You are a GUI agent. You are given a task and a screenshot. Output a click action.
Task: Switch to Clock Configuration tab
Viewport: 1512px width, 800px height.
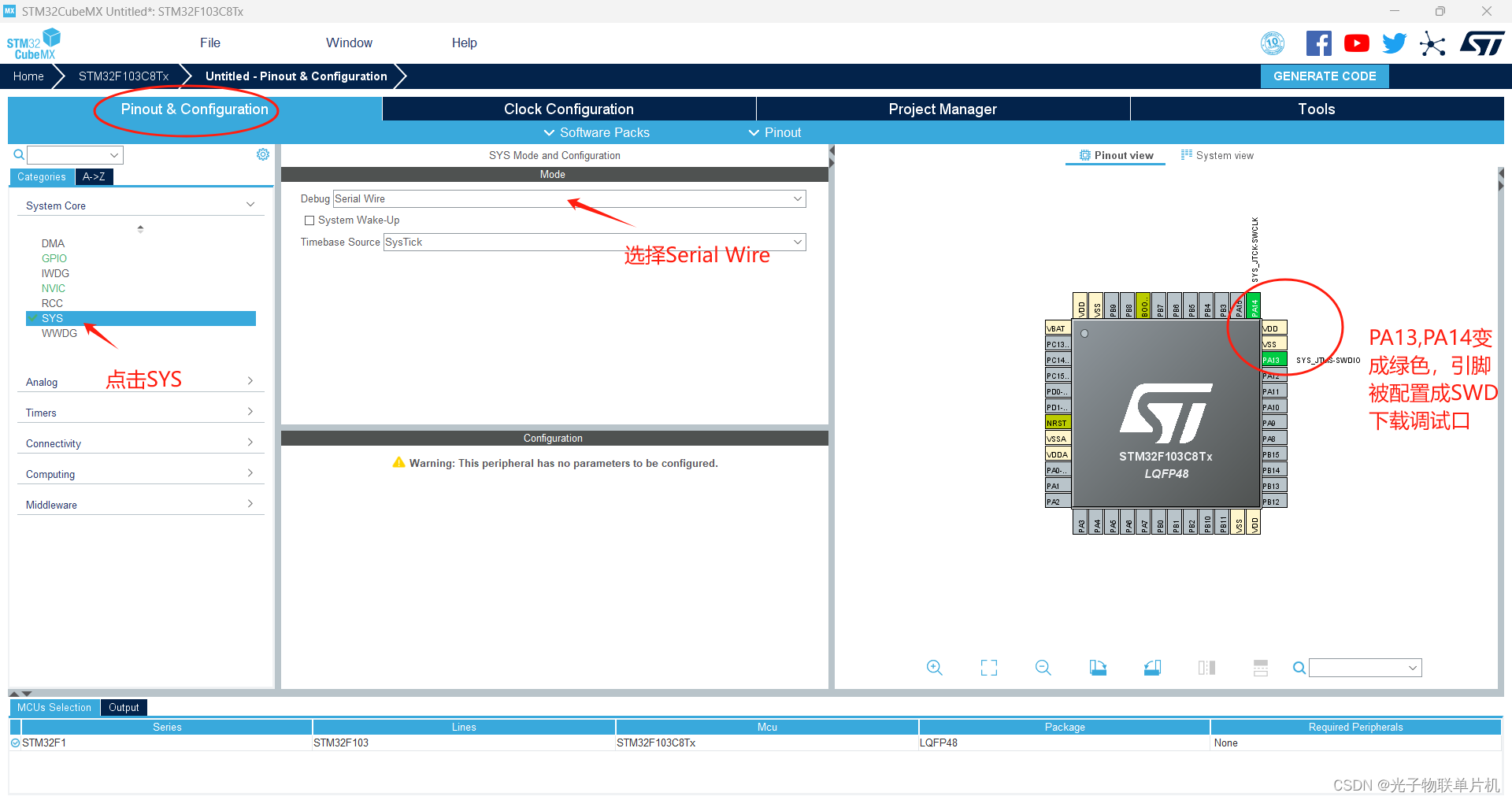point(569,109)
